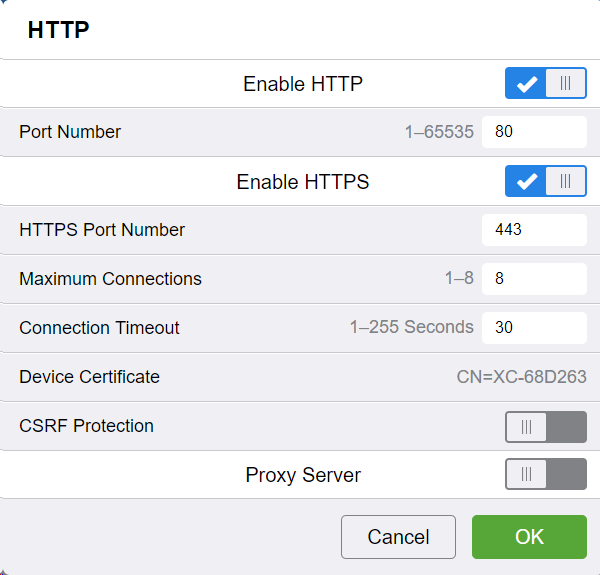Switch on the Proxy Server toggle
The width and height of the screenshot is (600, 575).
(545, 474)
